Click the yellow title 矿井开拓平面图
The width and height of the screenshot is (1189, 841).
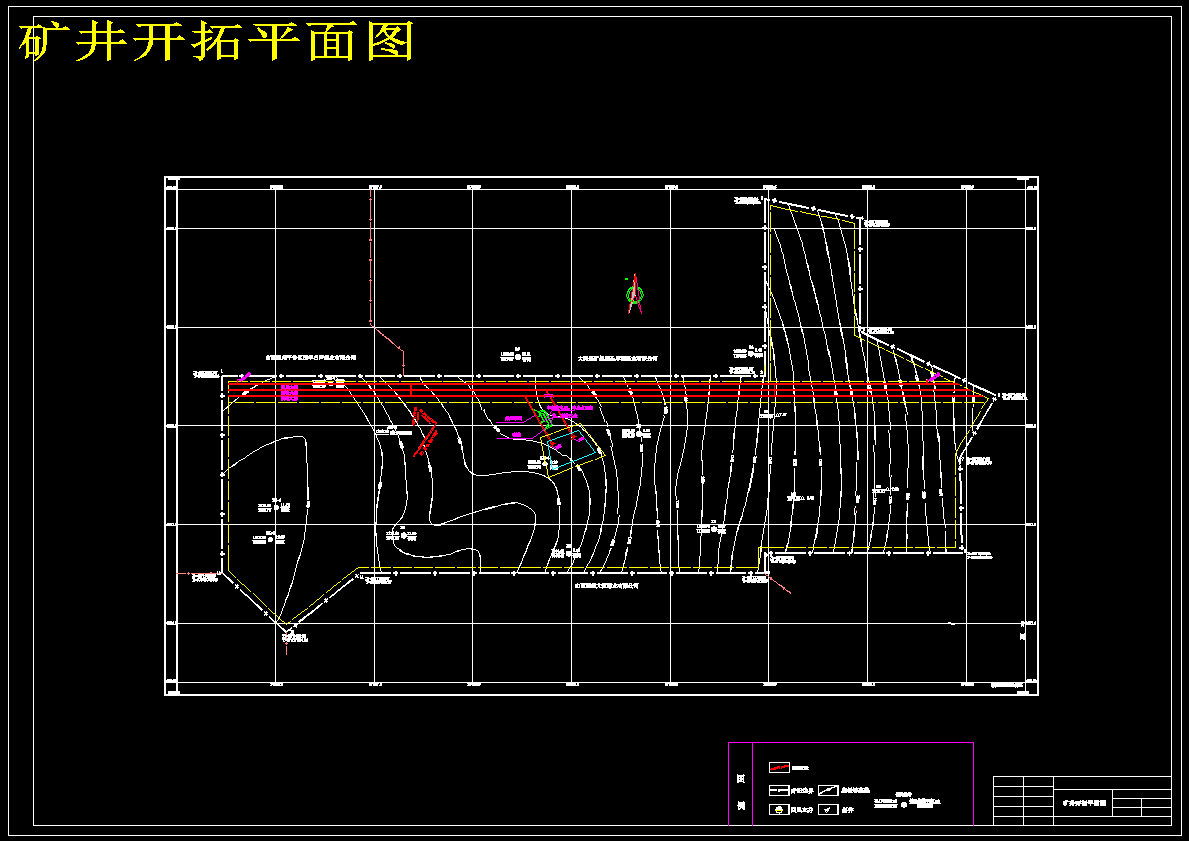(x=216, y=41)
